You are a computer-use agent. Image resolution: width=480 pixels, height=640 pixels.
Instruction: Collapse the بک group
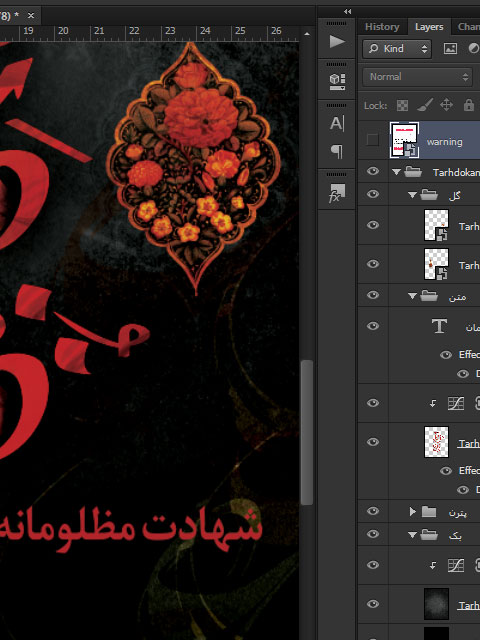[412, 535]
